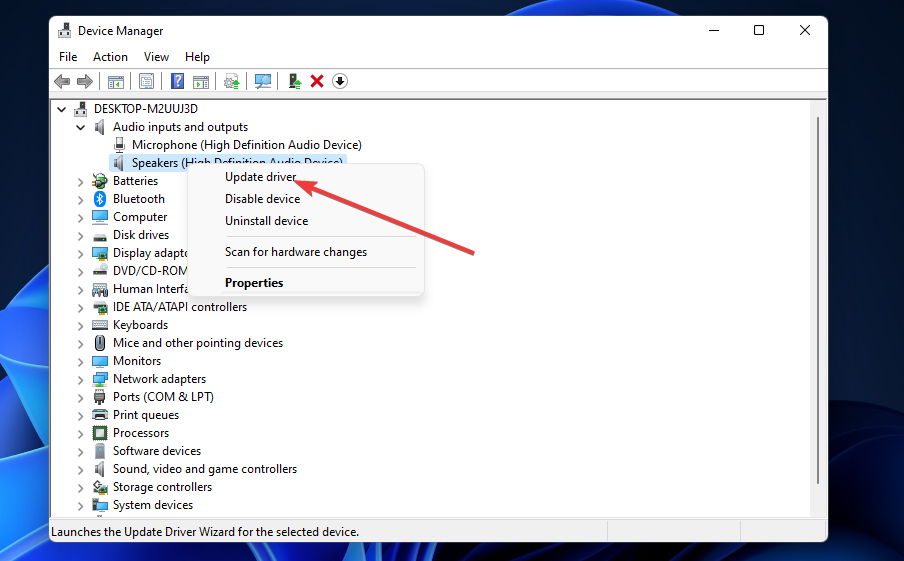
Task: Select the blue Bluetooth category icon
Action: pyautogui.click(x=100, y=199)
